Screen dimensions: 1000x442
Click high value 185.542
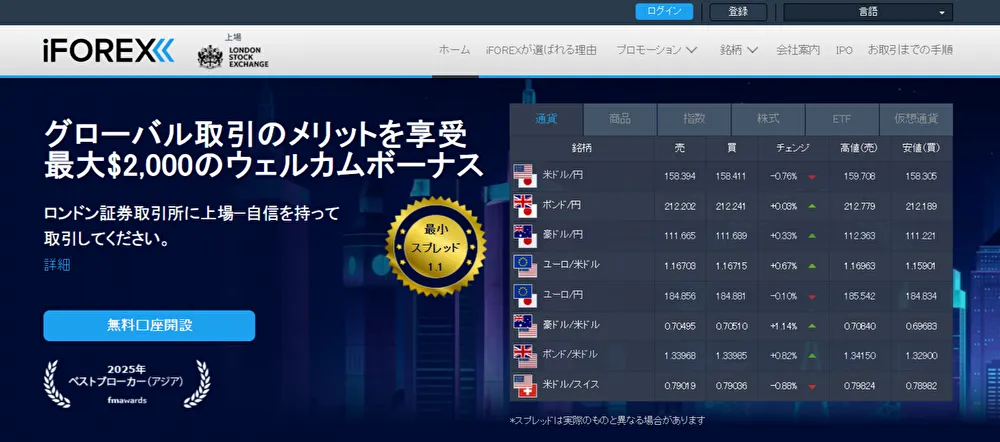click(x=859, y=297)
